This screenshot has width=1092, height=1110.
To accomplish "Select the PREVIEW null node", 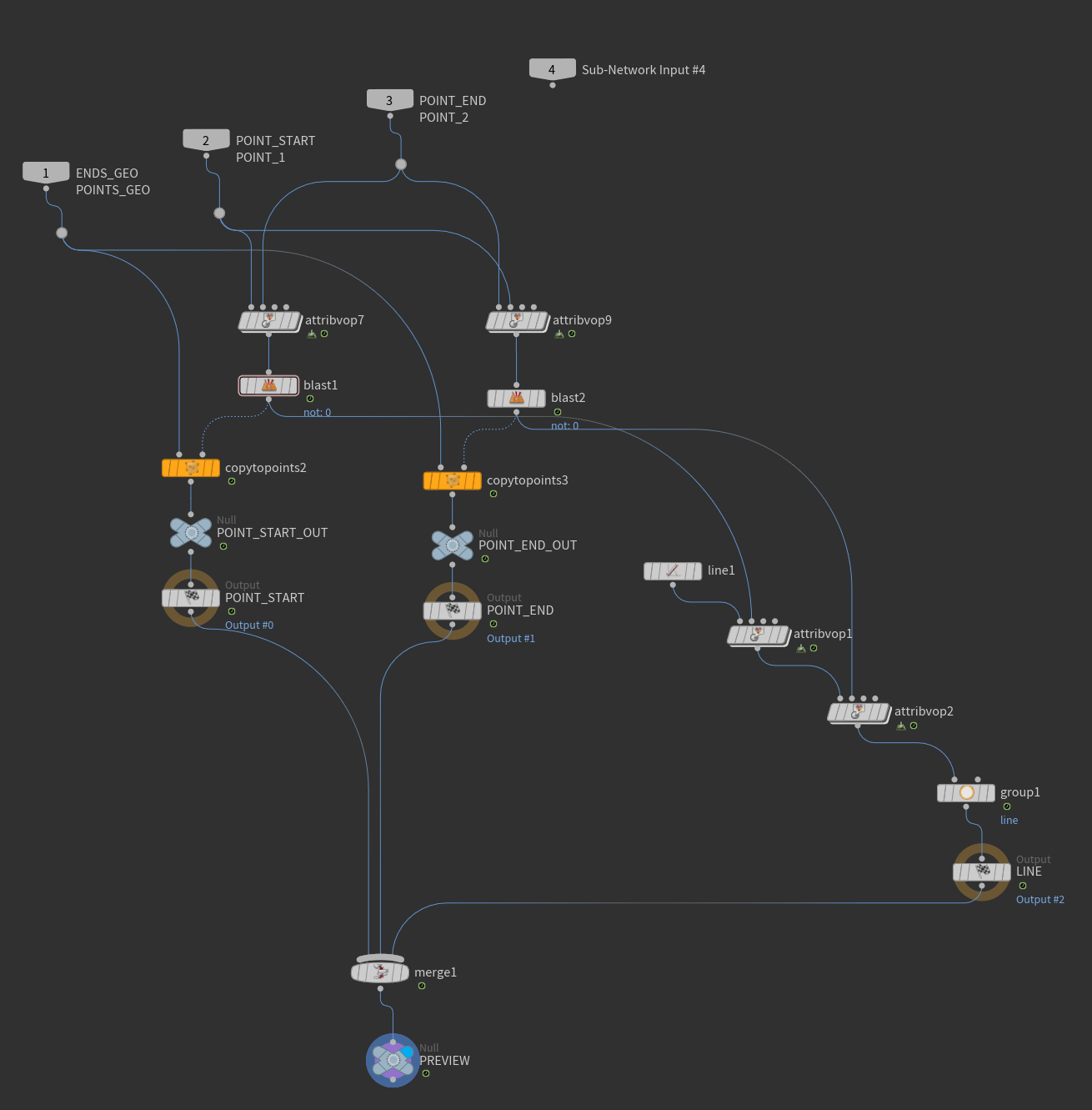I will pyautogui.click(x=393, y=1060).
